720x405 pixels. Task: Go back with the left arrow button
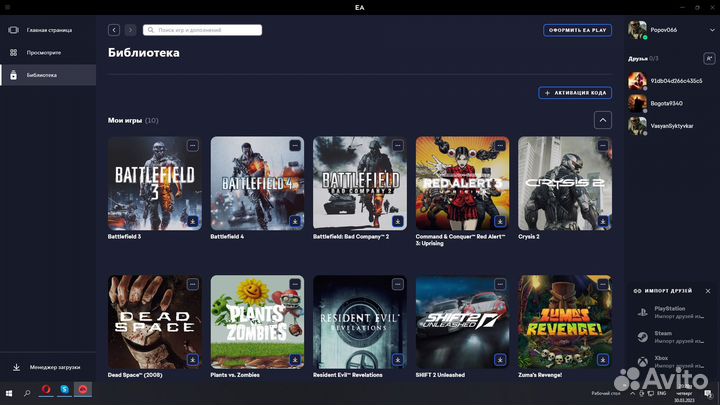114,30
